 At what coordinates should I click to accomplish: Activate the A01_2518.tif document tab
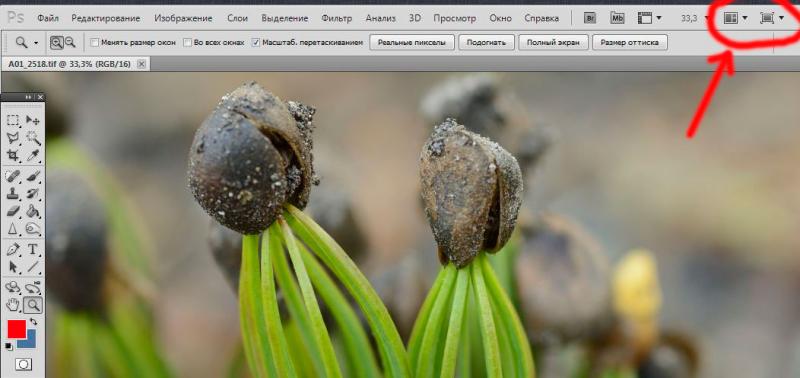(x=69, y=64)
